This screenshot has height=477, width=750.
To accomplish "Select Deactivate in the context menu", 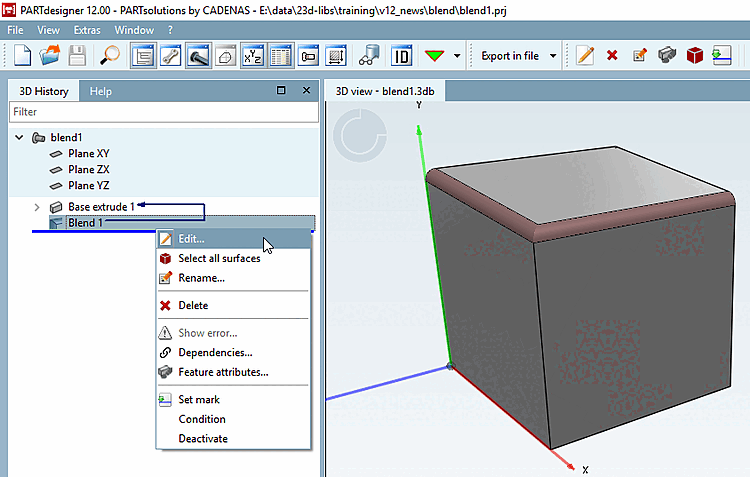I will [203, 438].
